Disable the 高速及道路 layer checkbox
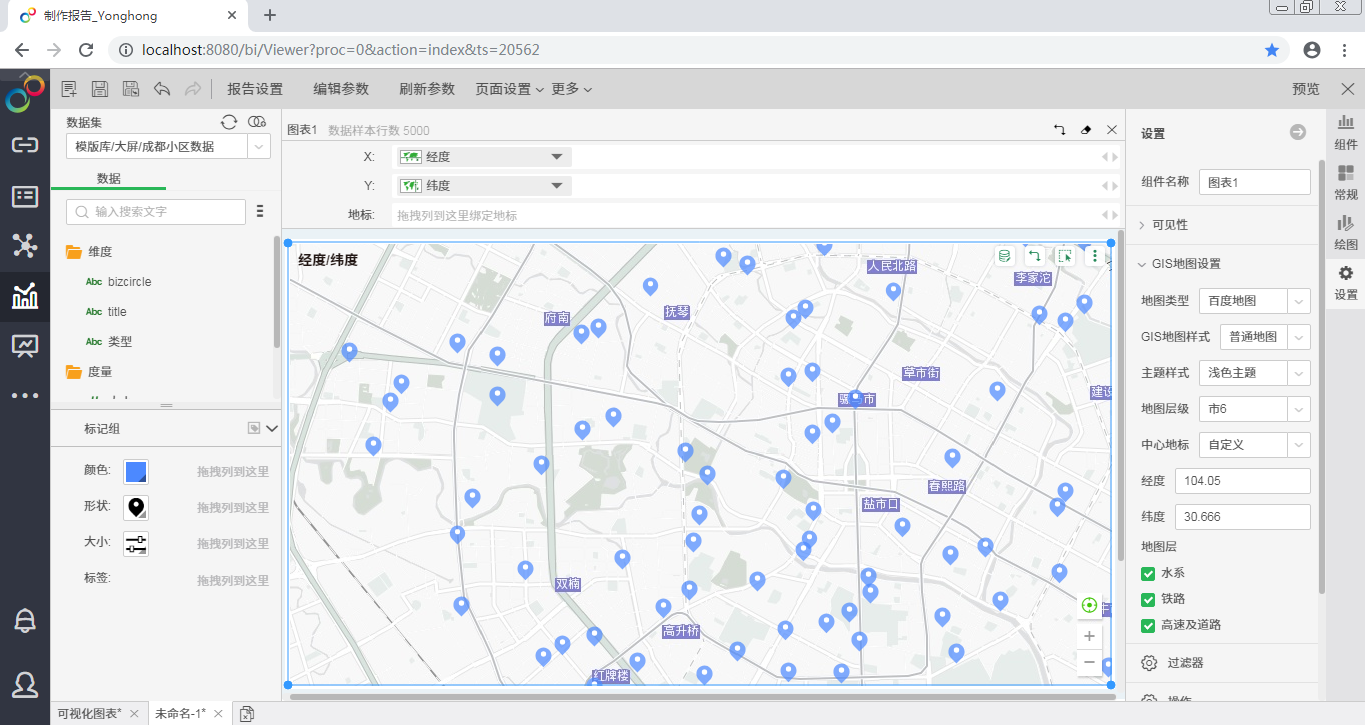 [1148, 625]
